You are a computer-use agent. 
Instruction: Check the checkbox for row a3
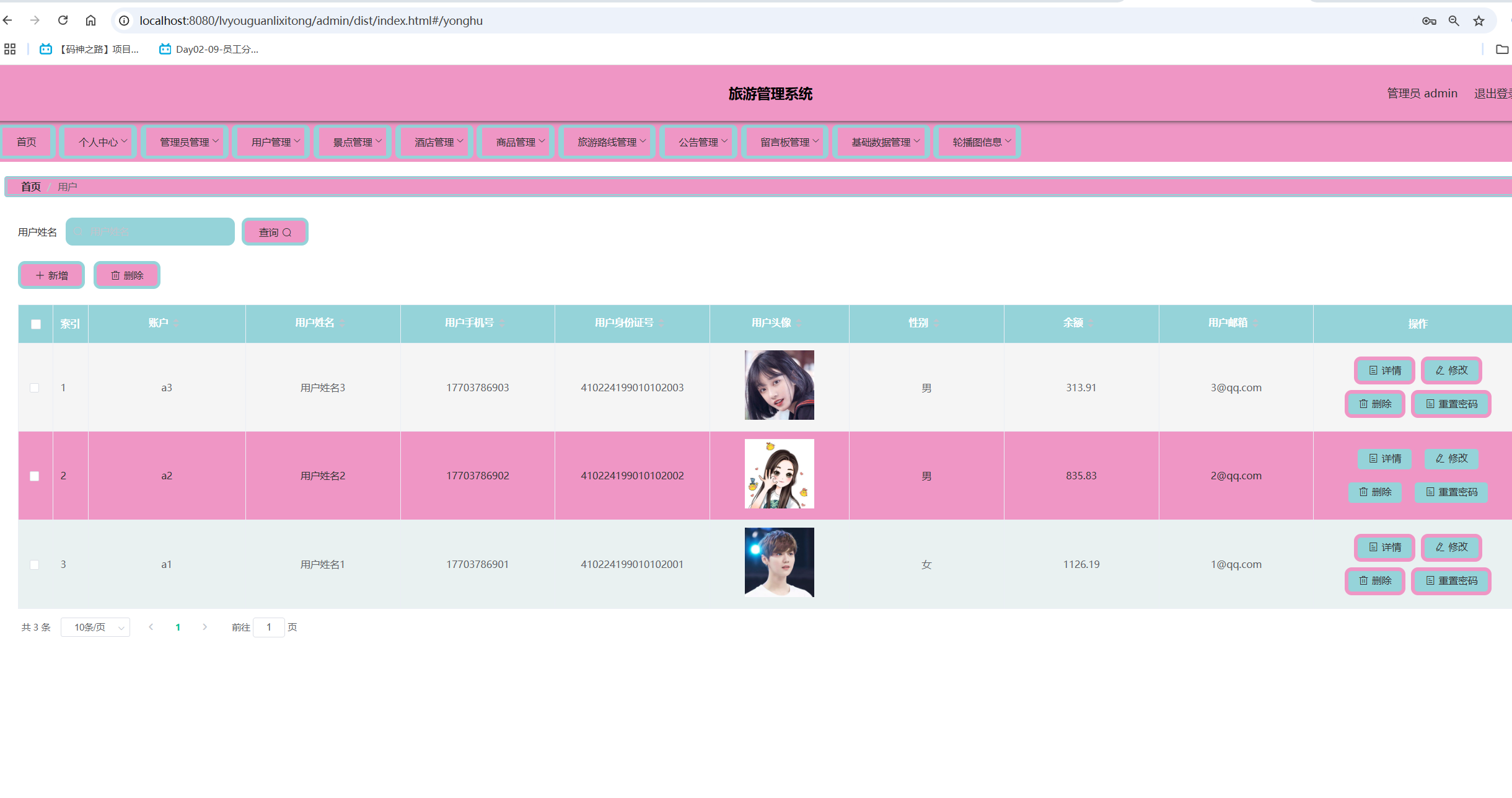tap(35, 388)
